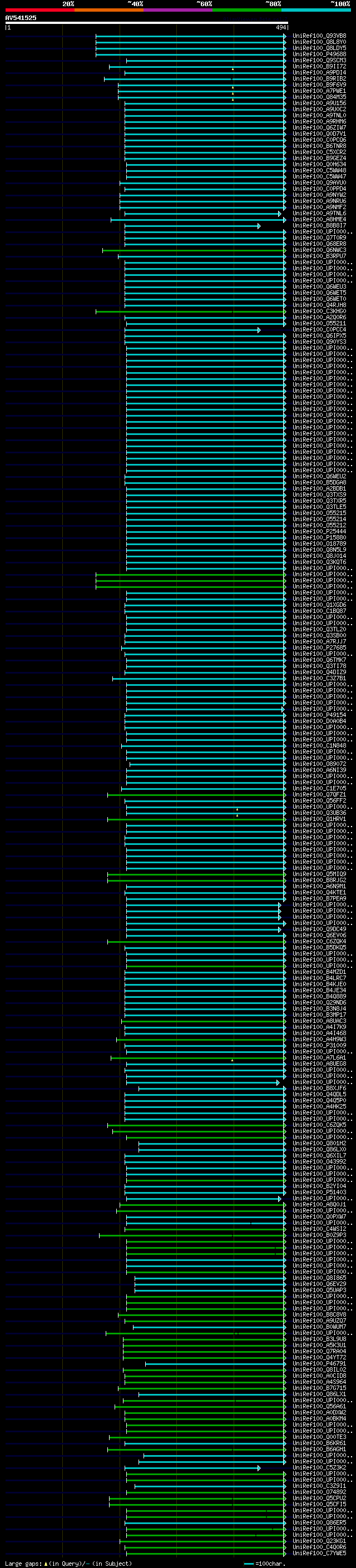The image size is (356, 1568).
Task: Select the UniRef100_B0WUM7 label
Action: (x=319, y=1327)
